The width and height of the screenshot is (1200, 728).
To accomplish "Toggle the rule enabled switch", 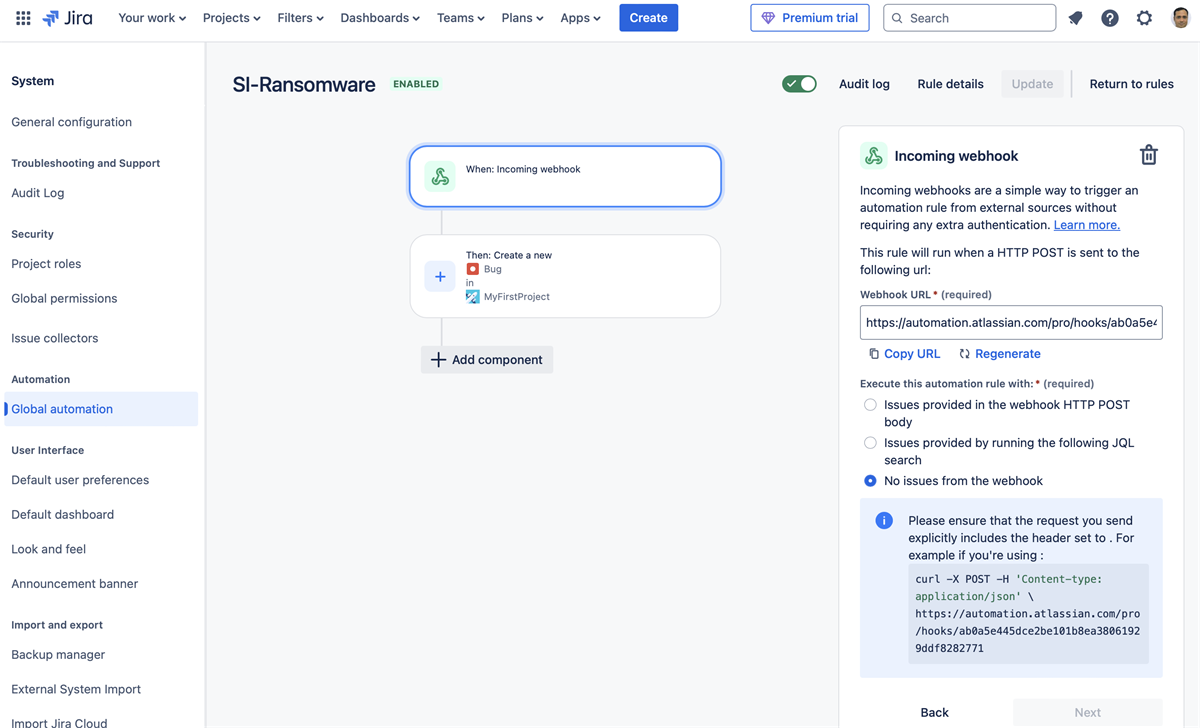I will point(799,84).
